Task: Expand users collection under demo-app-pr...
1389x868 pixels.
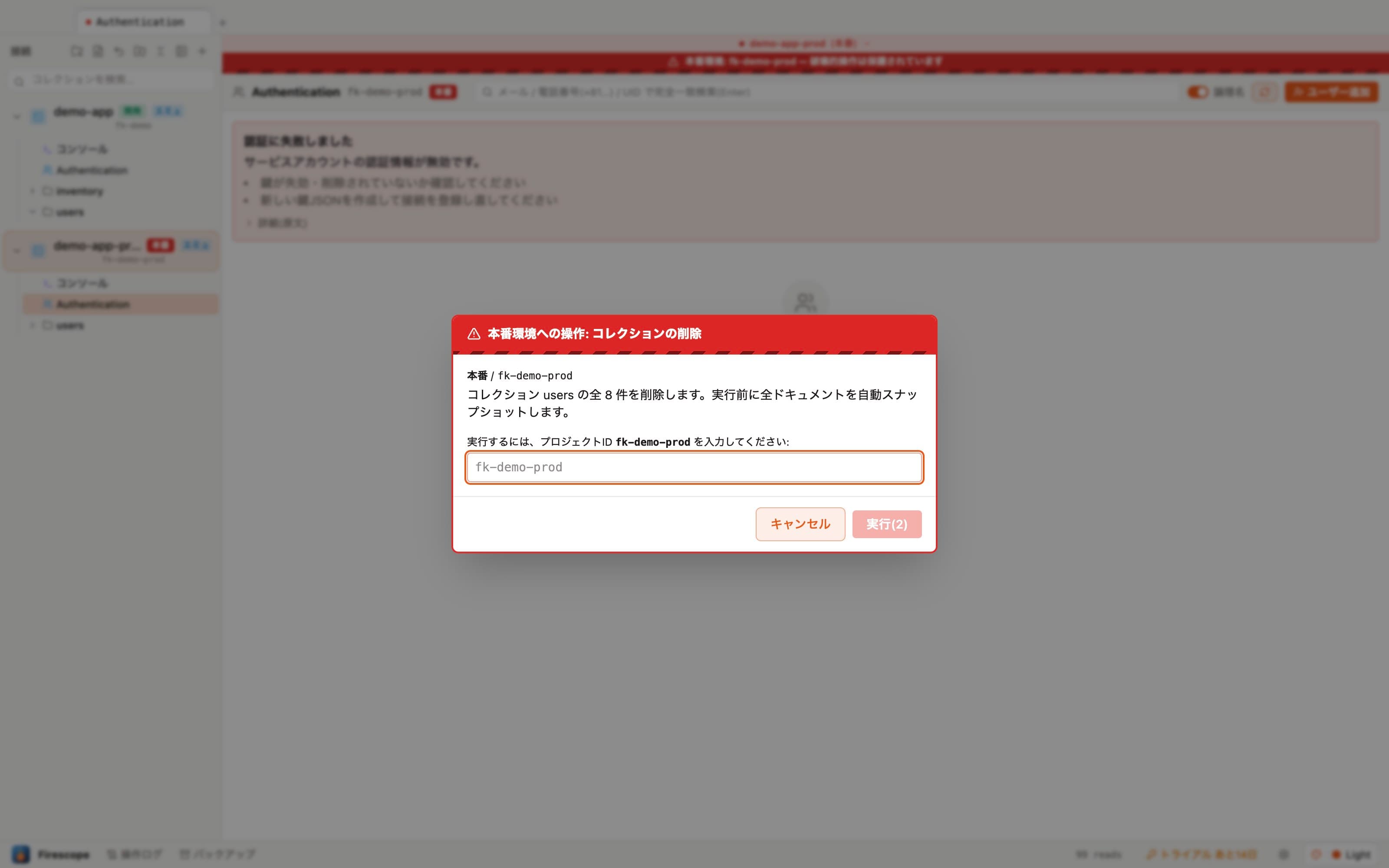Action: [x=32, y=325]
